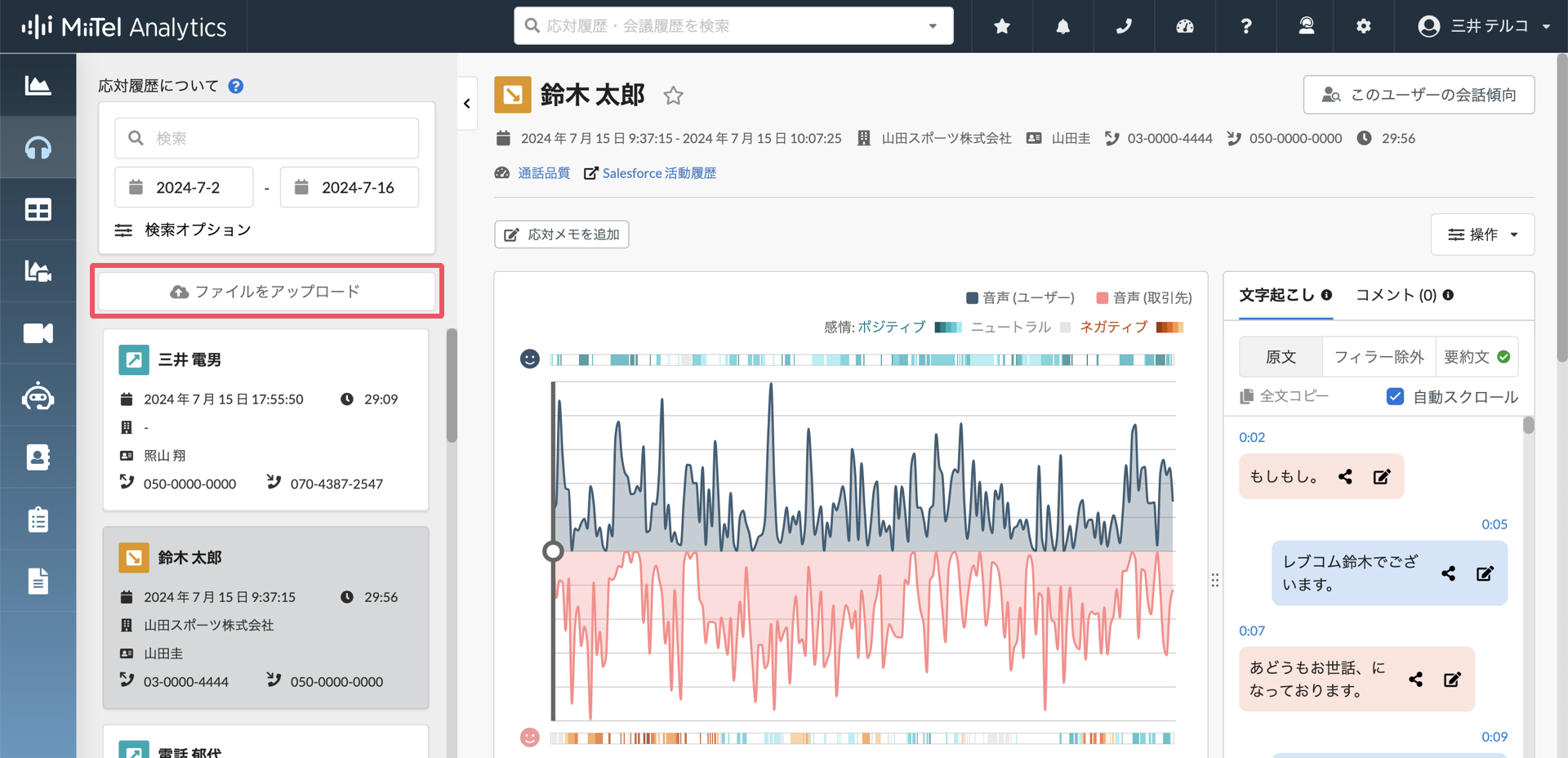Open the video camera sidebar icon
The height and width of the screenshot is (758, 1568).
[x=38, y=333]
